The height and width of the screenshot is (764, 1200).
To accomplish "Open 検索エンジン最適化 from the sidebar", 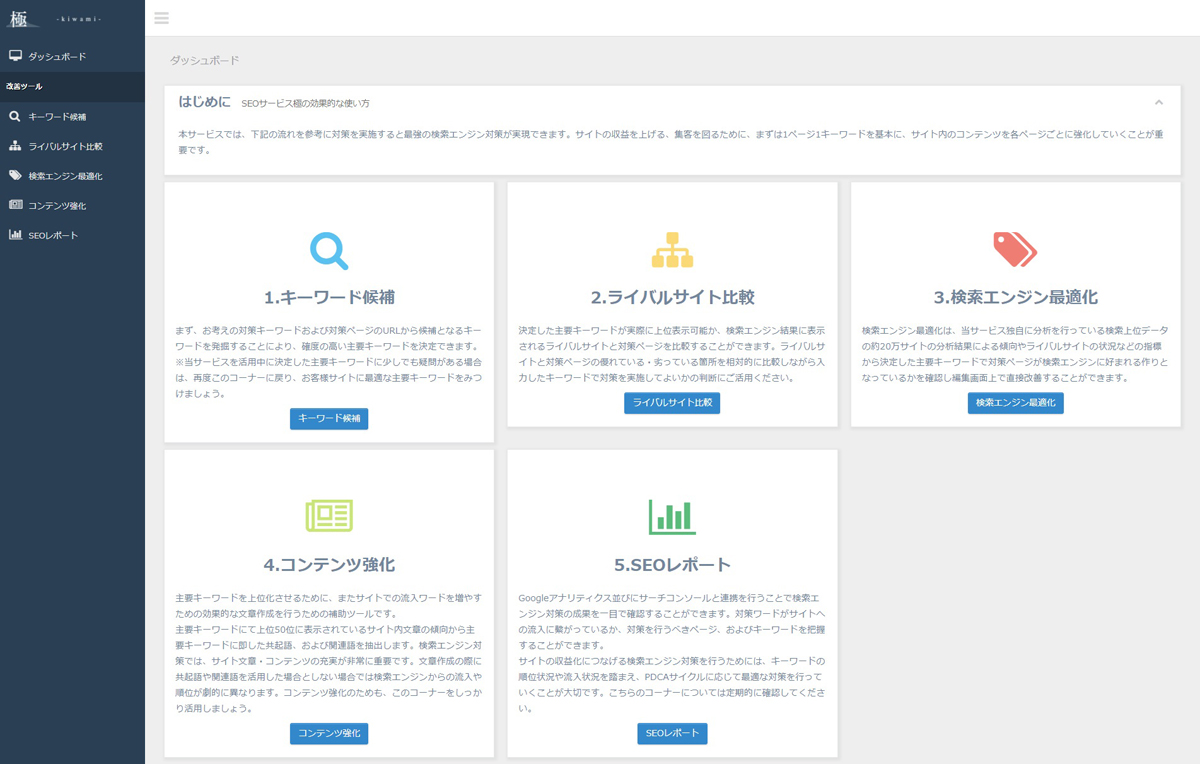I will [65, 176].
